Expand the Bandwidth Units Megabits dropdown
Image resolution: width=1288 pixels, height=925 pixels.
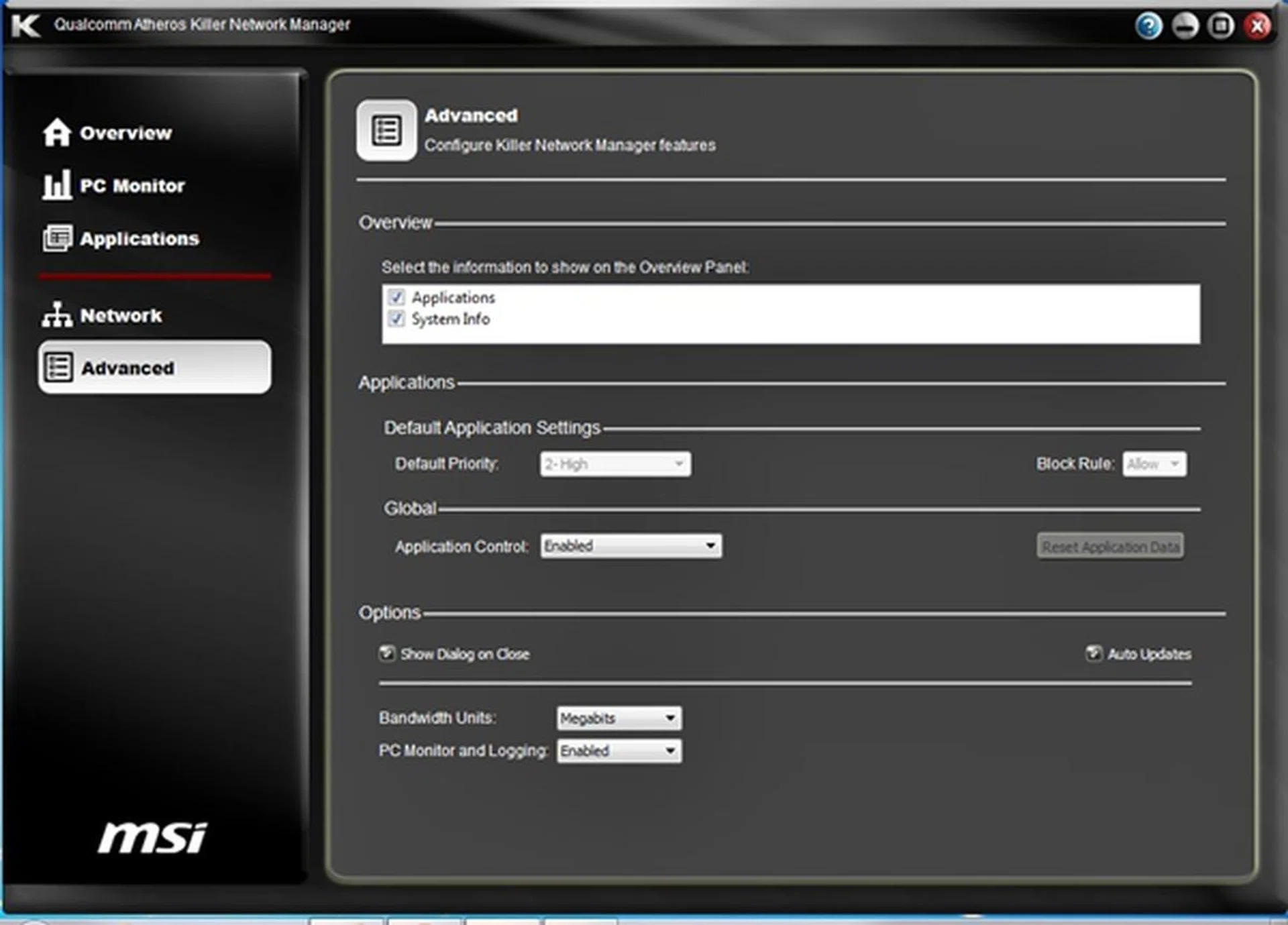tap(619, 718)
